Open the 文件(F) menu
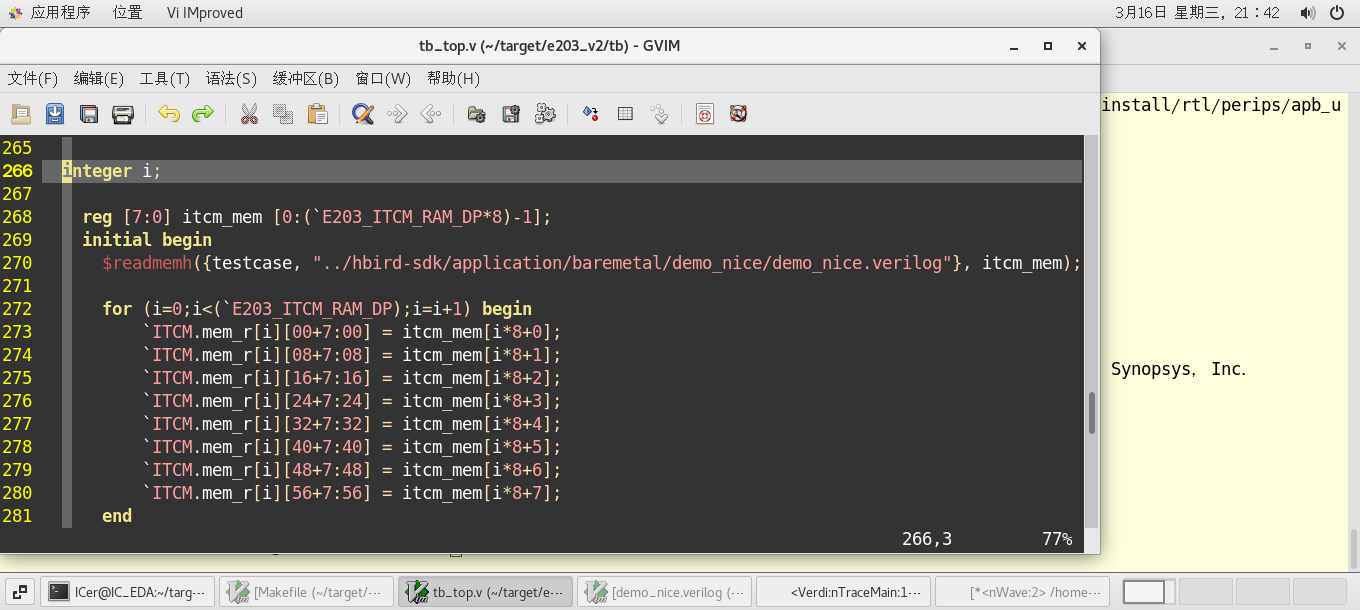 click(x=33, y=79)
